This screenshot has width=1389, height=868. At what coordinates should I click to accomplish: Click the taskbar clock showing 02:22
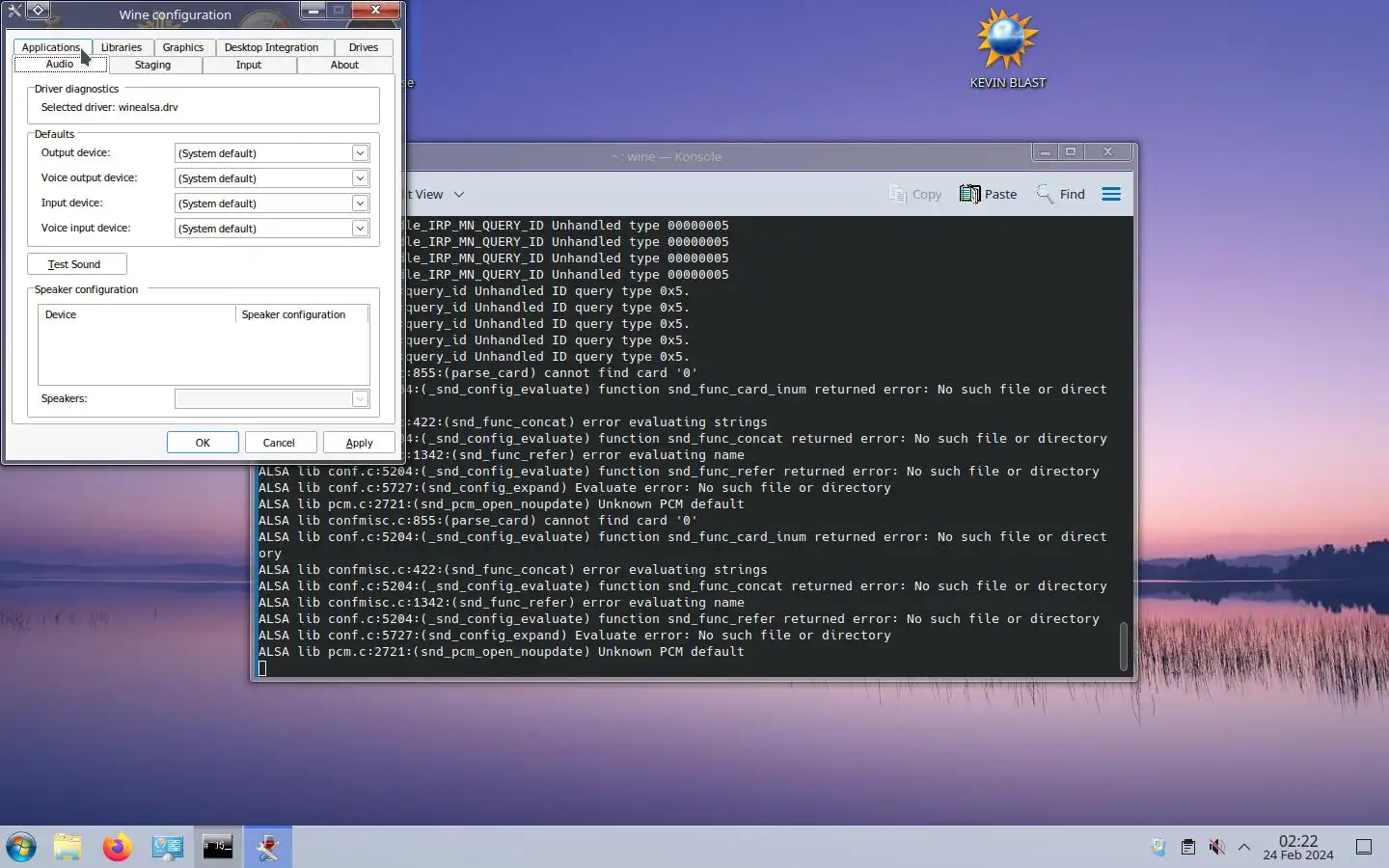pyautogui.click(x=1298, y=848)
